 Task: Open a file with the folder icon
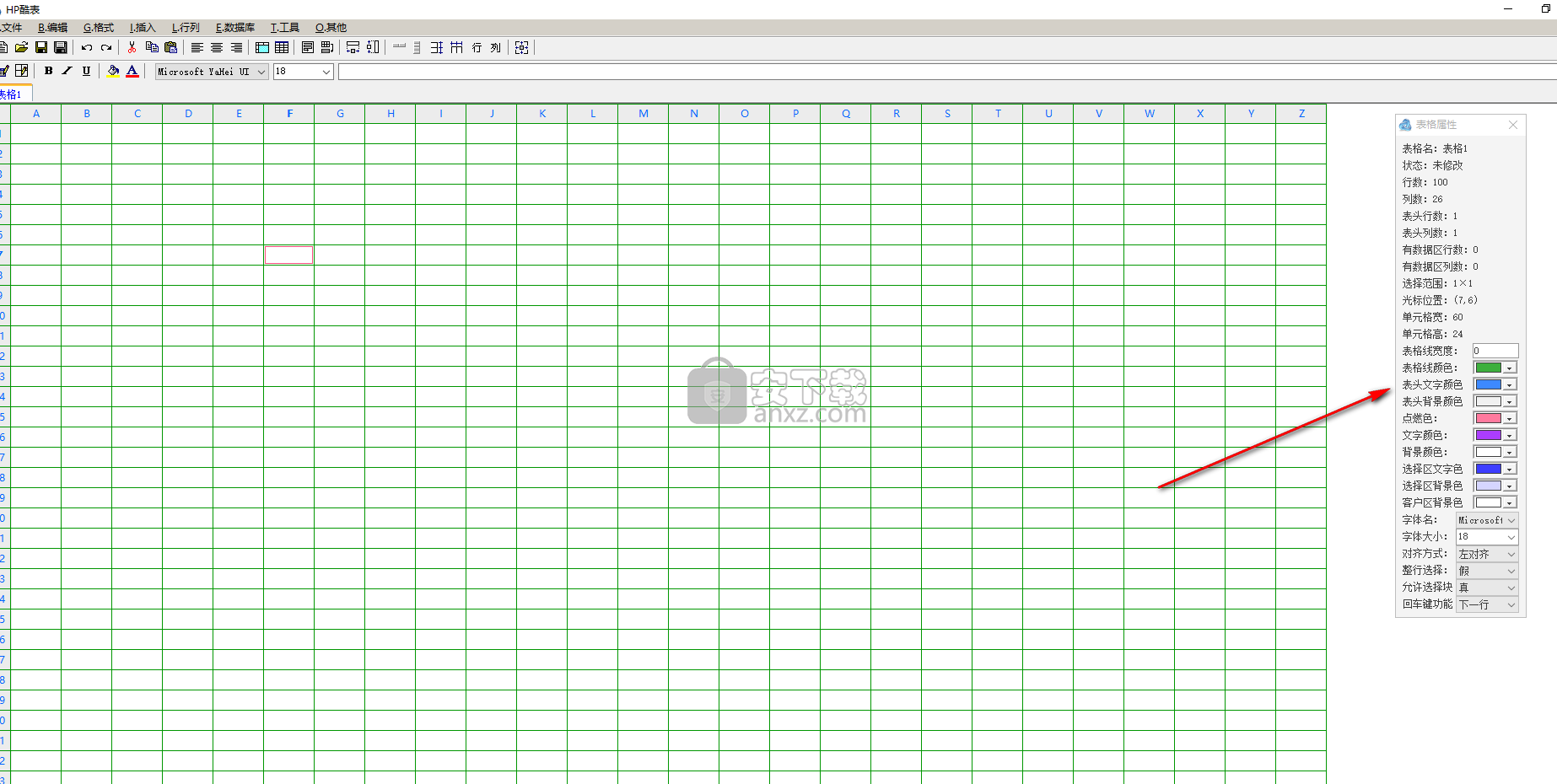click(x=21, y=47)
